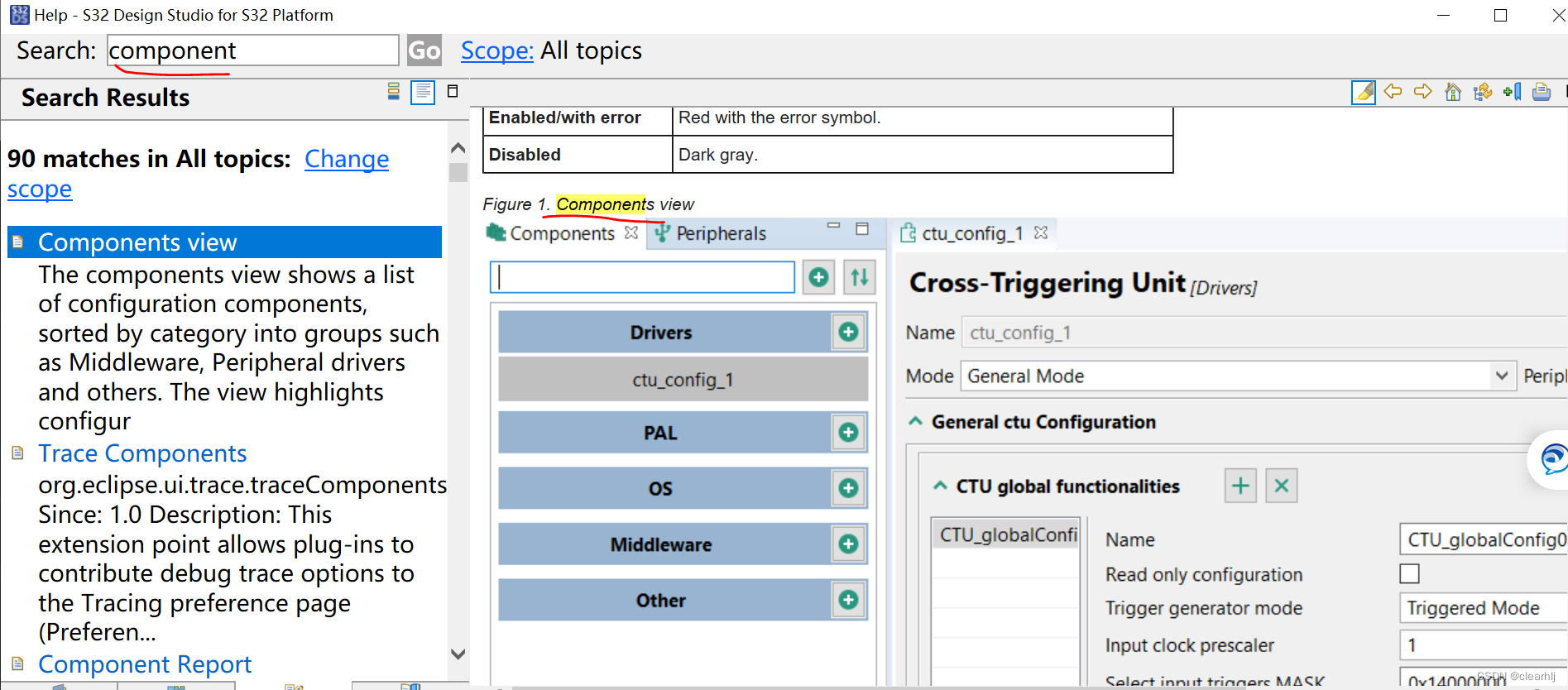Click the Go search button
Image resolution: width=1568 pixels, height=690 pixels.
coord(424,50)
